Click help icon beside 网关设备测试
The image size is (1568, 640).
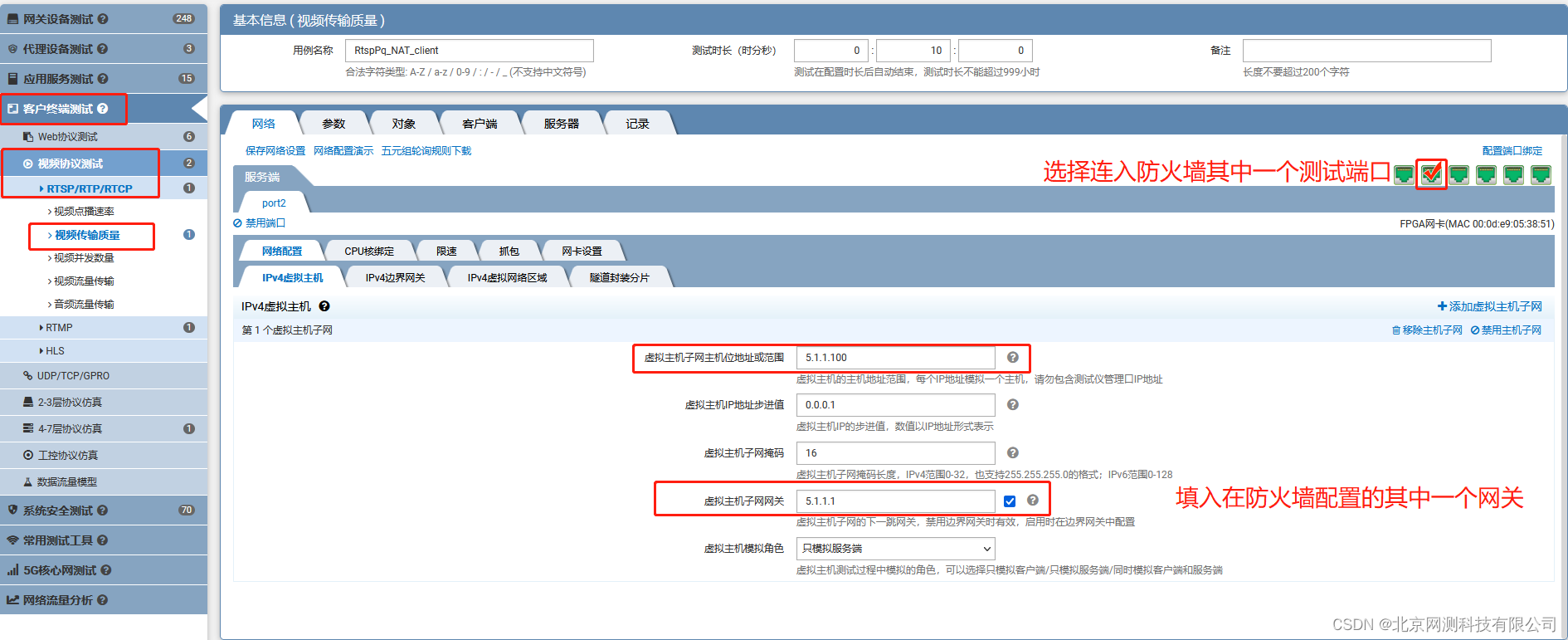point(103,18)
